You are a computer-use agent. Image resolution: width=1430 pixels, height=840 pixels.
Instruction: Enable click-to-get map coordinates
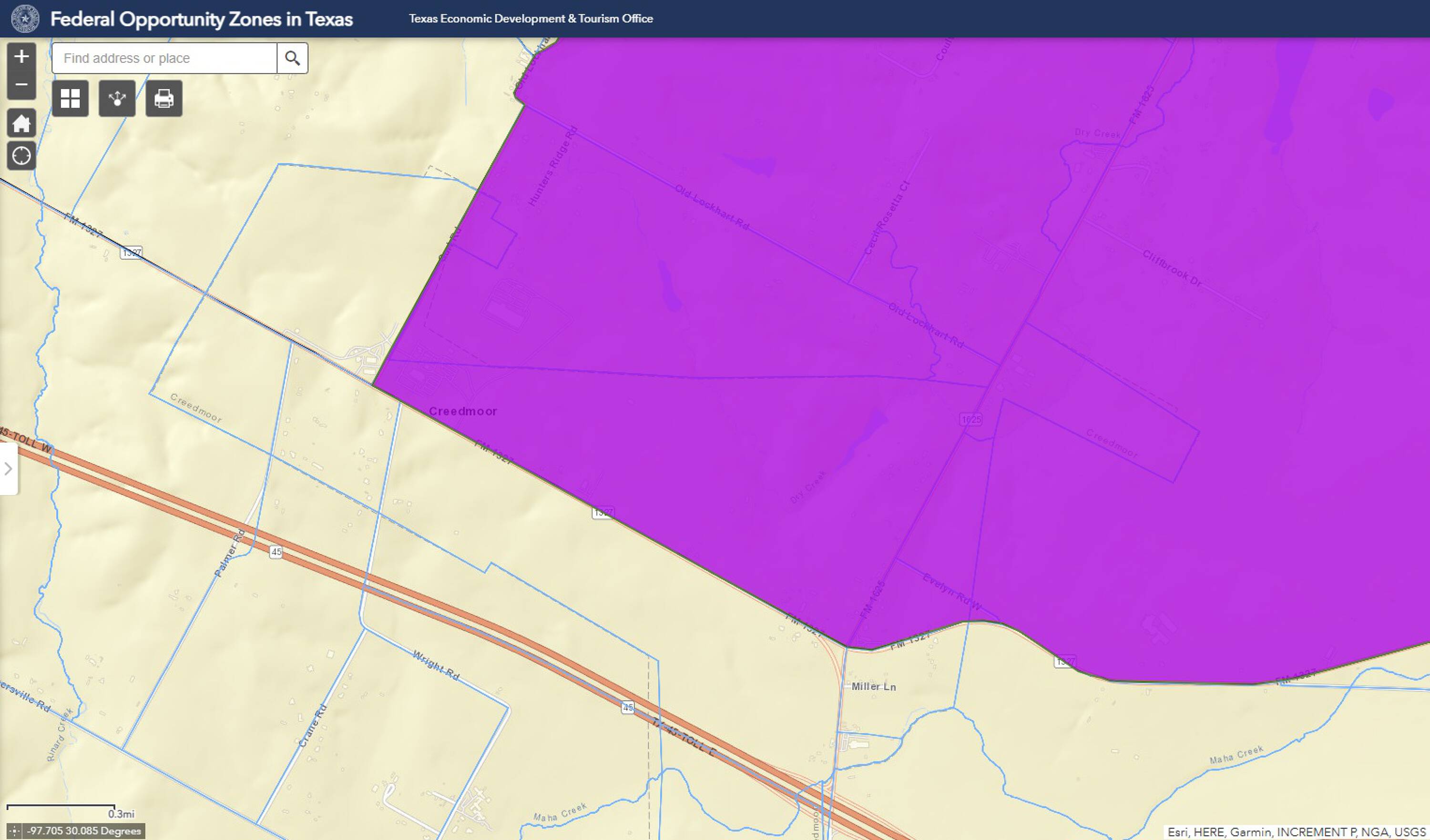pos(14,831)
